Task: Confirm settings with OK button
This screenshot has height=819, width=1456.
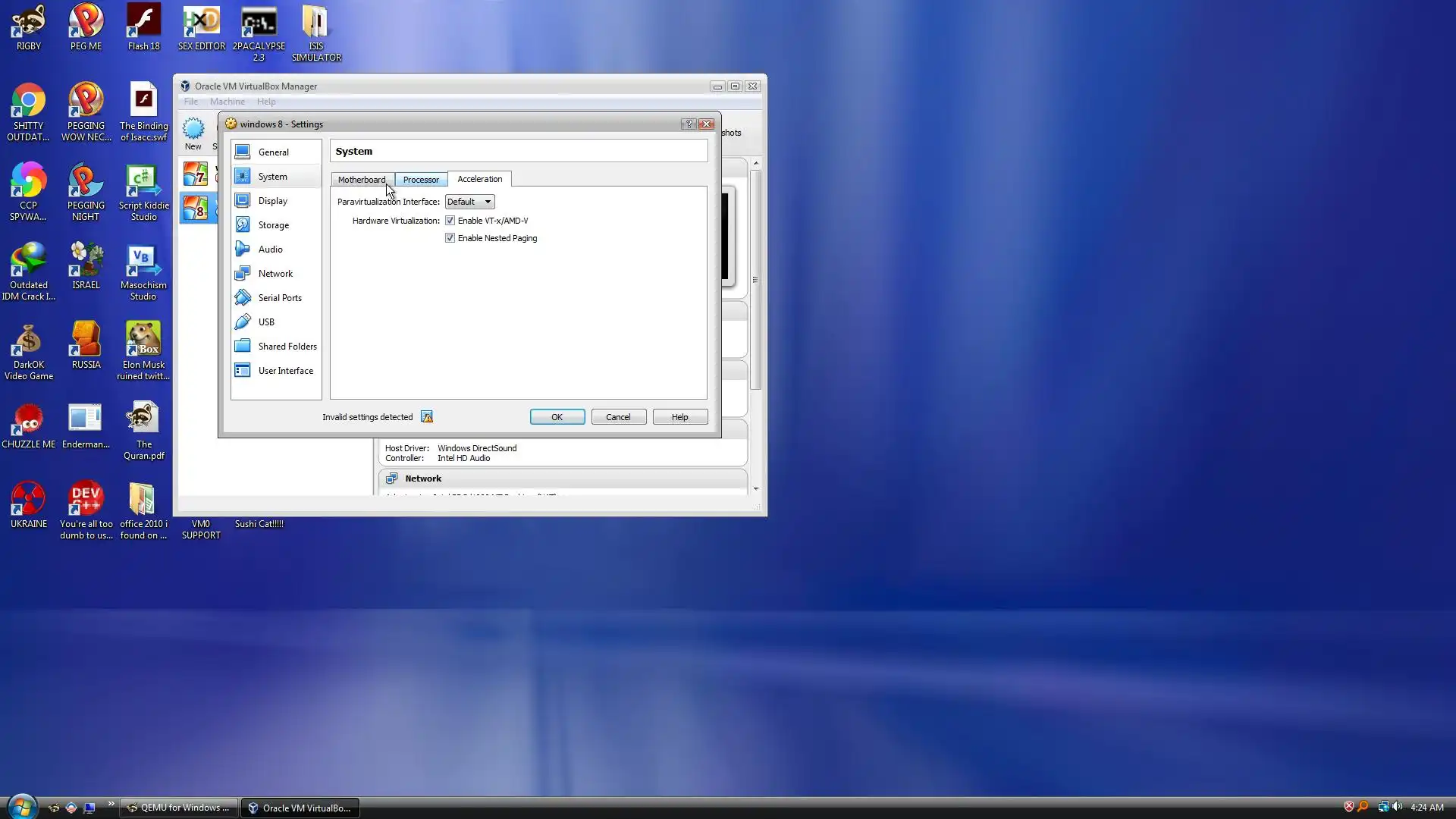Action: [x=557, y=417]
